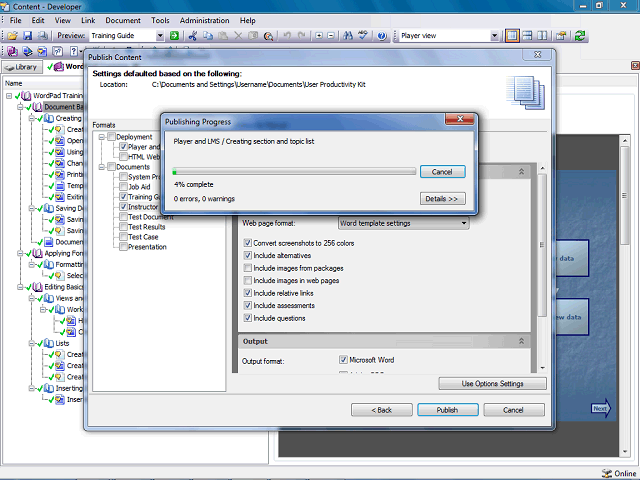Image resolution: width=640 pixels, height=480 pixels.
Task: Click the Redo arrow icon
Action: (301, 36)
